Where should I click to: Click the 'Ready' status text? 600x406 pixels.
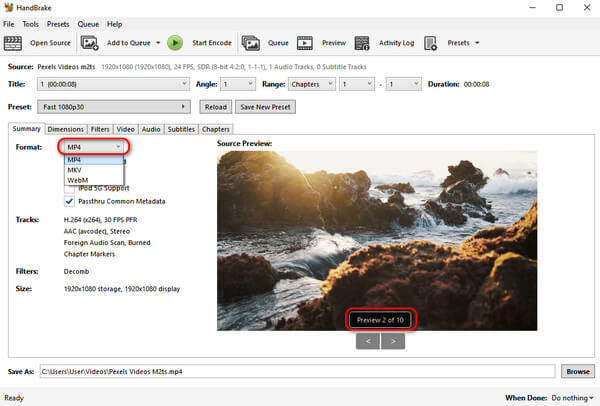14,398
